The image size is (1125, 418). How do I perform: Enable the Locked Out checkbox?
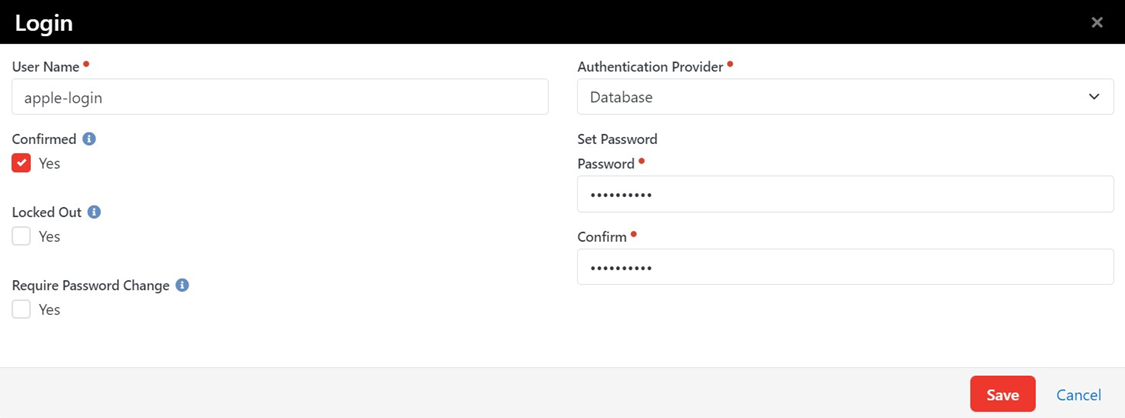tap(21, 237)
